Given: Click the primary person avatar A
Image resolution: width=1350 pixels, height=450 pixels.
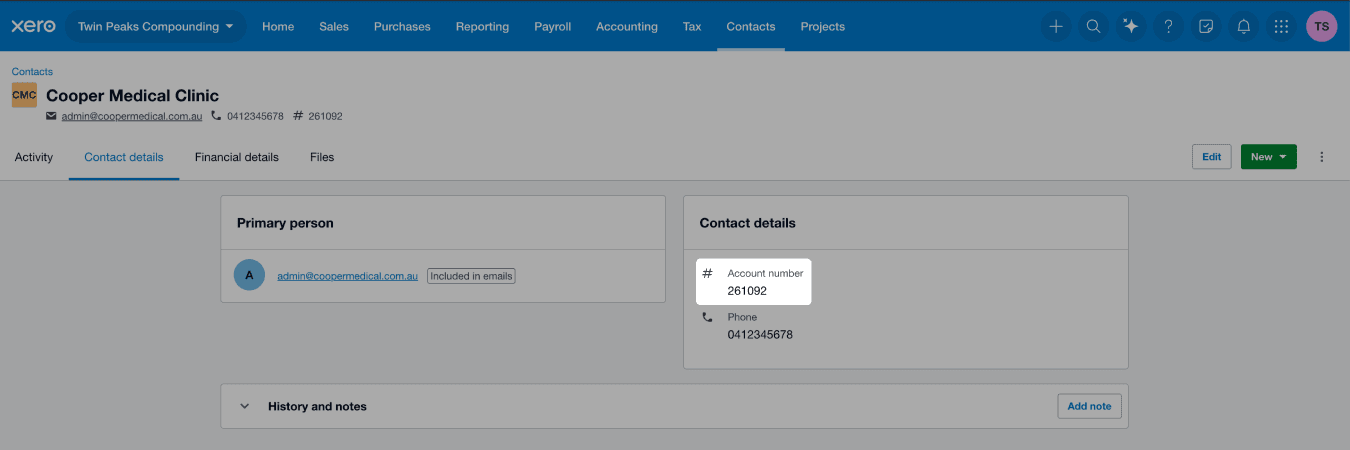Looking at the screenshot, I should (x=249, y=275).
